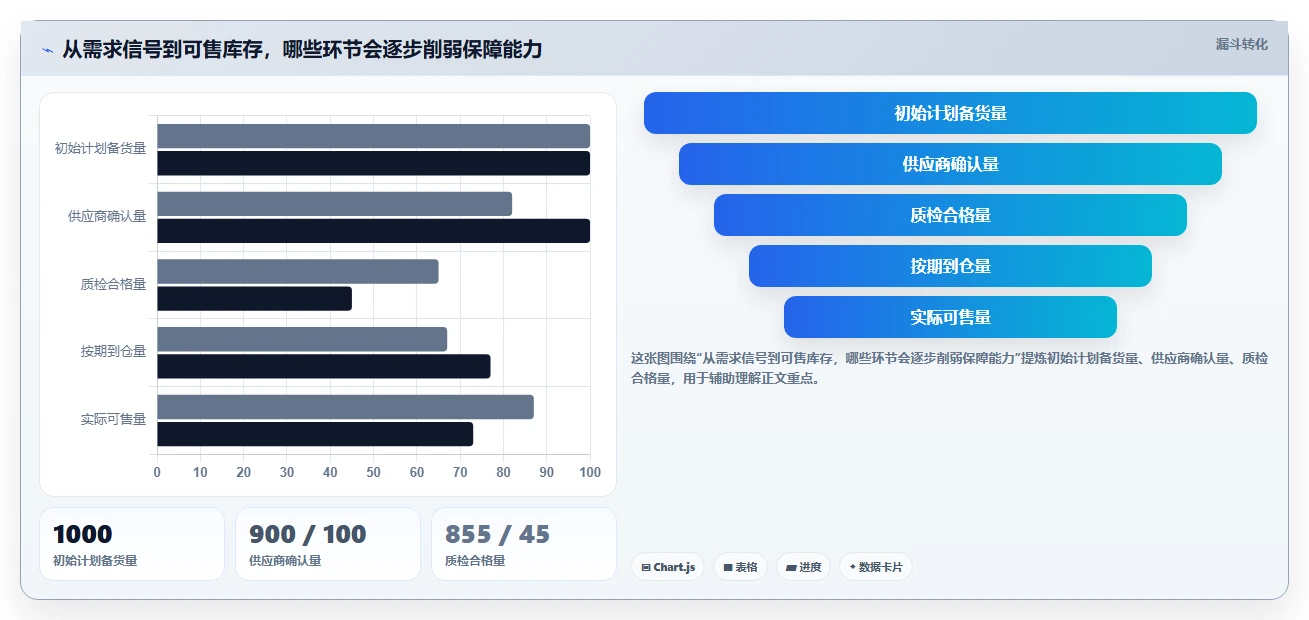Viewport: 1309px width, 620px height.
Task: Click the dark bar for 质检合格量
Action: click(x=254, y=298)
